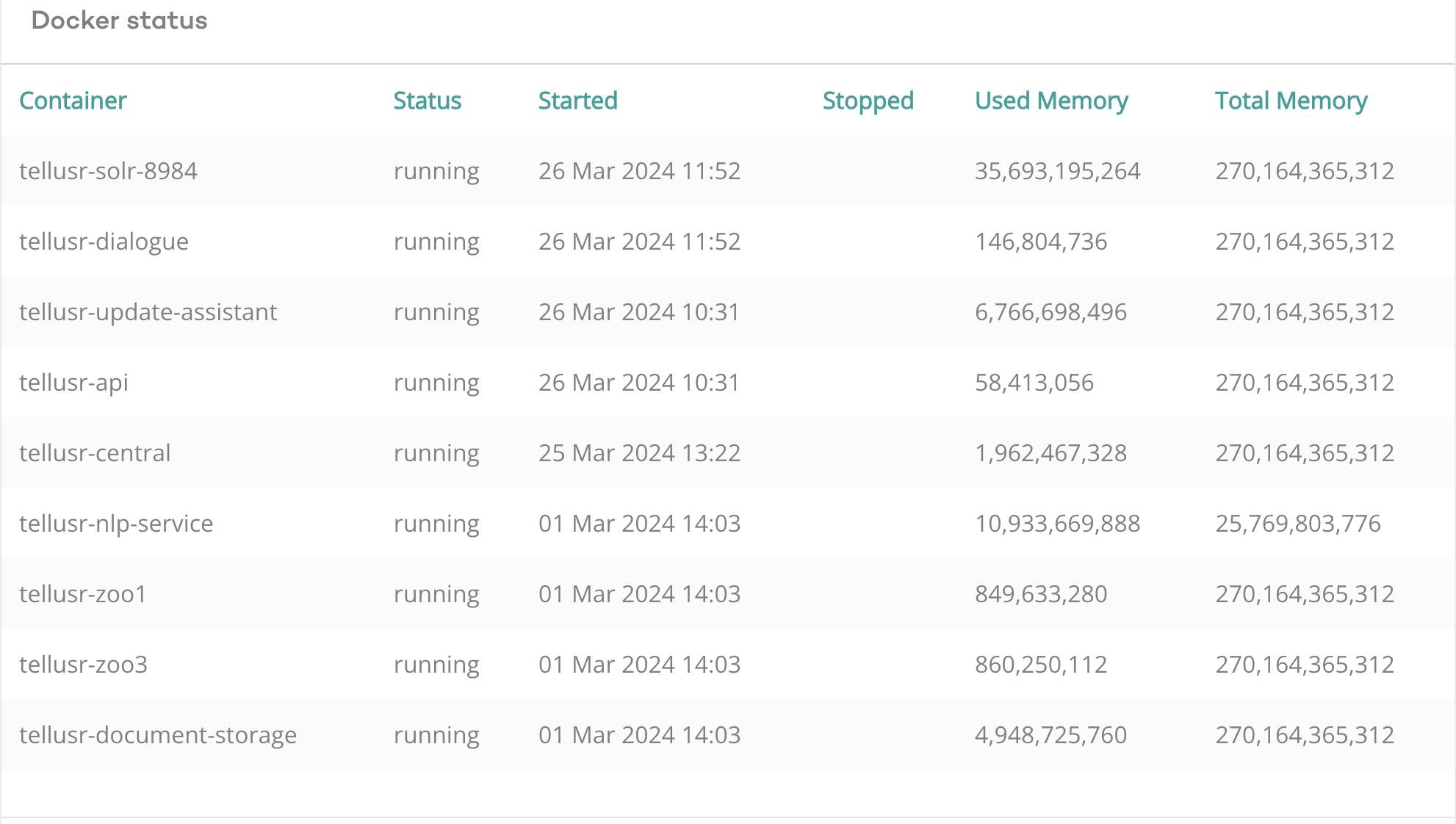Sort the table by the Stopped column
This screenshot has width=1456, height=824.
click(x=868, y=101)
